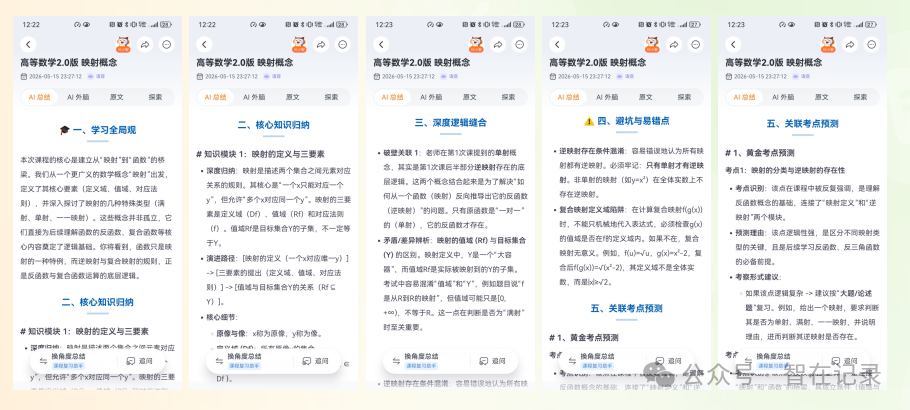The image size is (910, 410).
Task: Tap 换角度总结 on the 关联考点预测 screen
Action: tap(774, 360)
